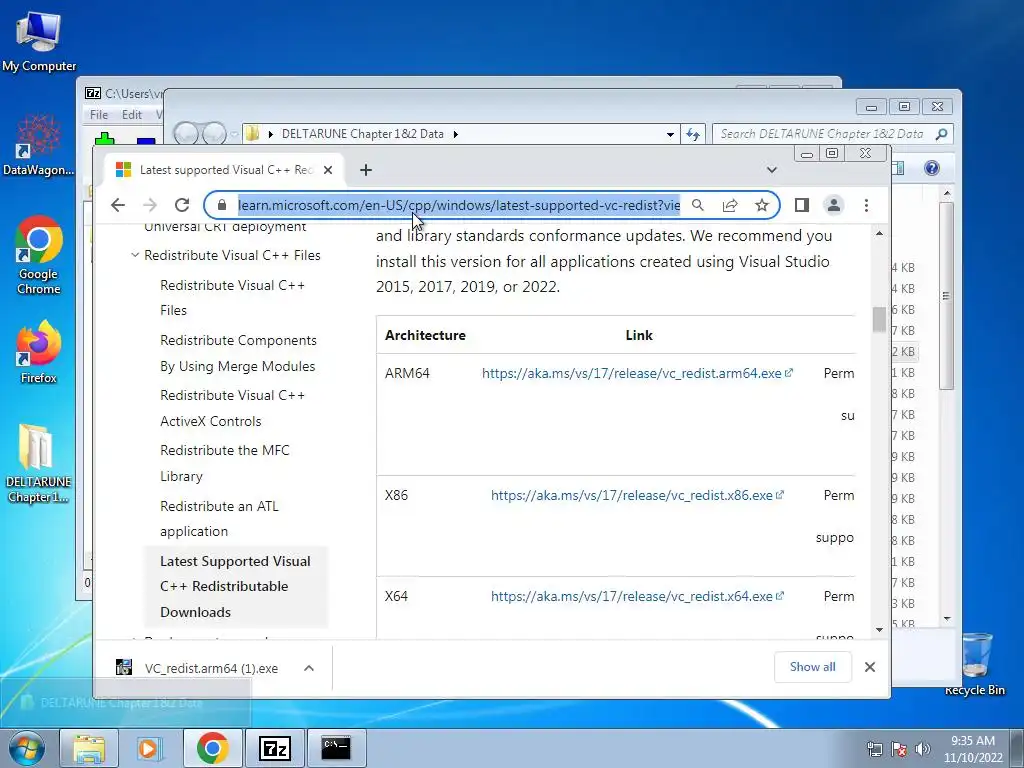The image size is (1024, 768).
Task: Open Chrome three-dot menu
Action: (867, 205)
